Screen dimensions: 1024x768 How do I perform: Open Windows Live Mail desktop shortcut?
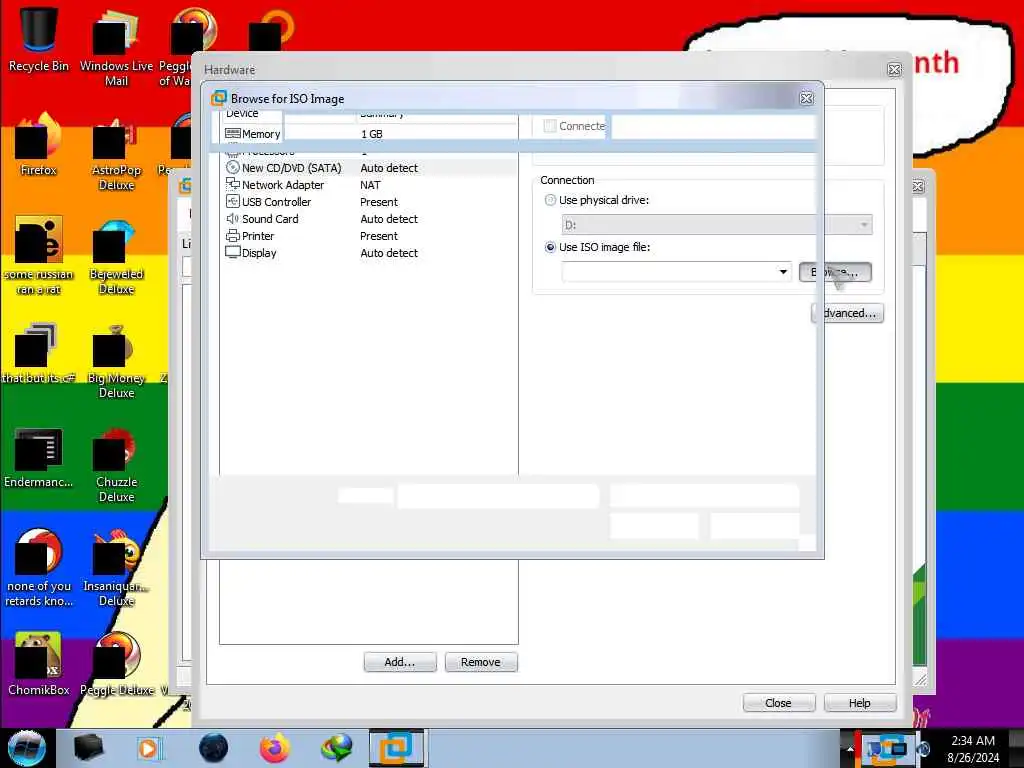click(x=116, y=47)
